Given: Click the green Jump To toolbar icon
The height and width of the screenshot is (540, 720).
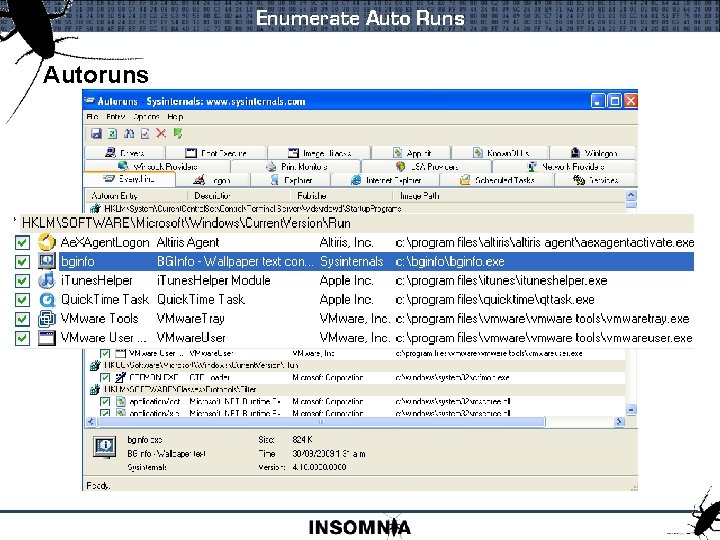Looking at the screenshot, I should (x=178, y=134).
